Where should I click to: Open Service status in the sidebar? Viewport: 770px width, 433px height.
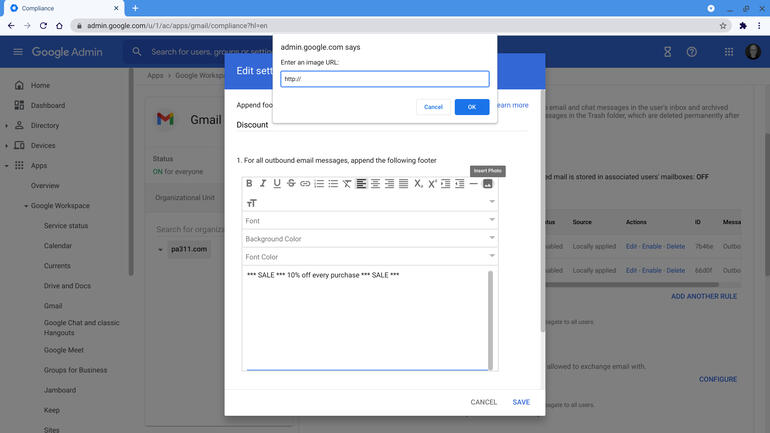[x=66, y=226]
